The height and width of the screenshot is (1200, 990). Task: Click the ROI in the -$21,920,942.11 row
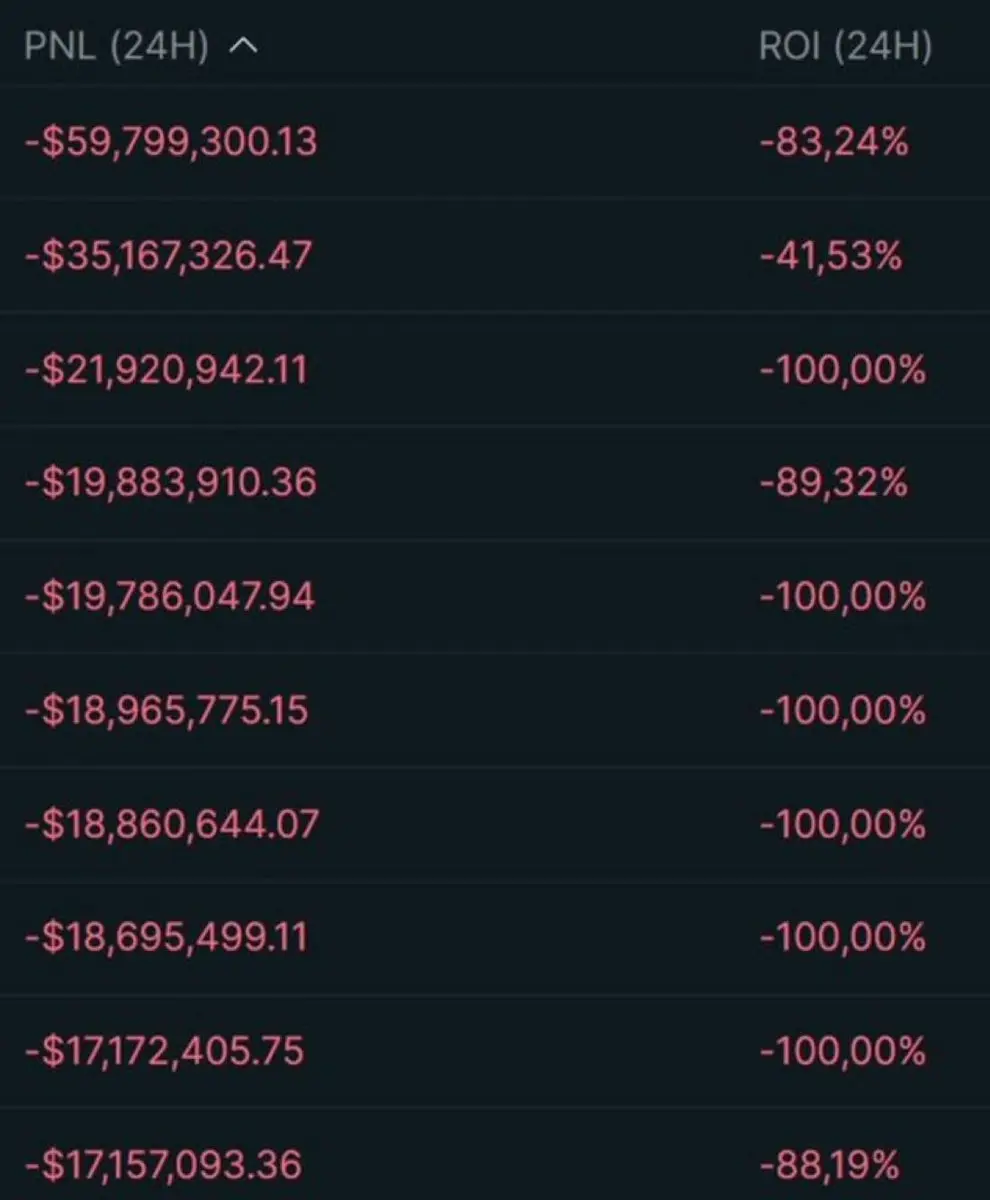pos(843,370)
